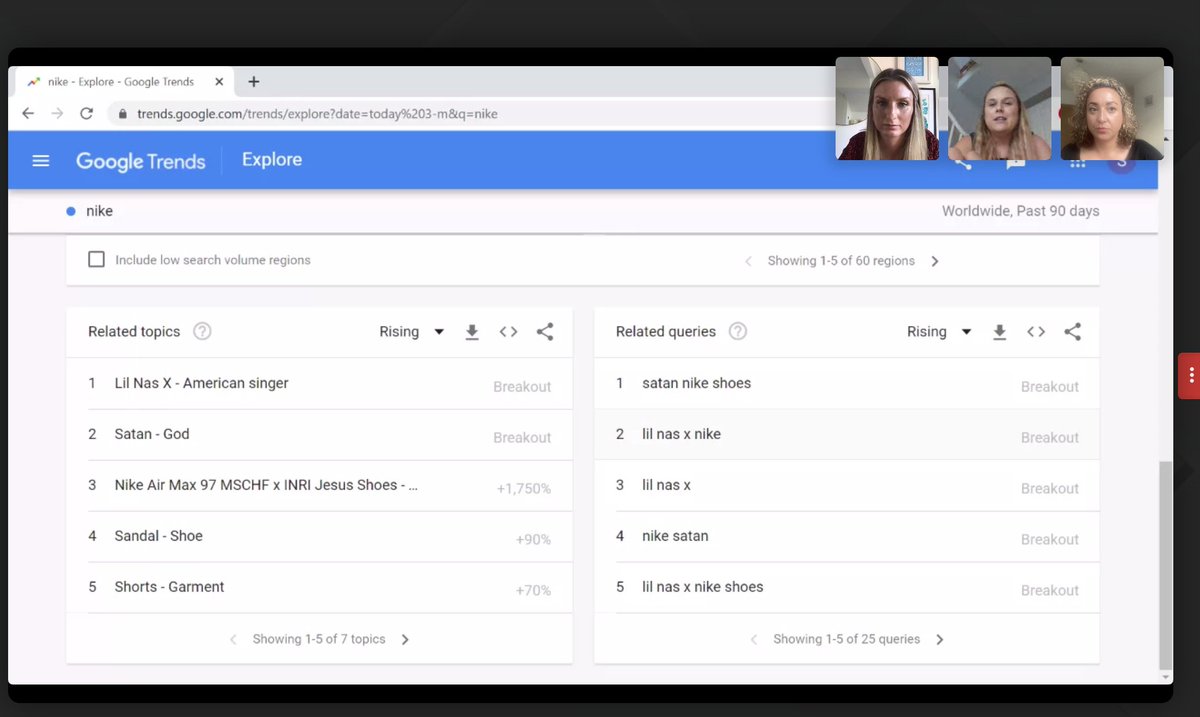Image resolution: width=1200 pixels, height=717 pixels.
Task: Click the browser forward arrow
Action: tap(56, 113)
